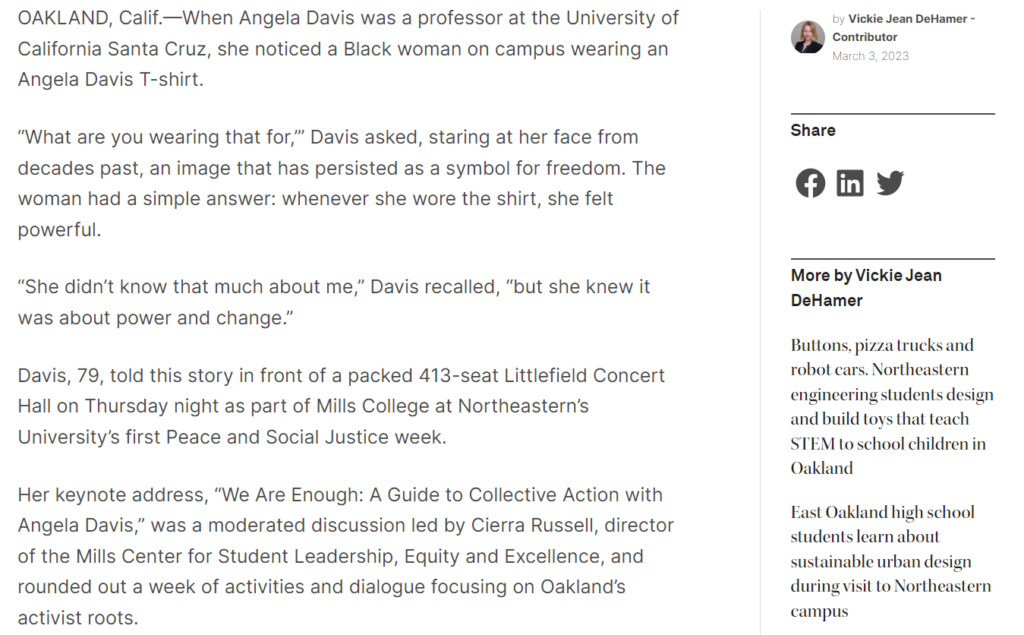Click the paragraph starting 'Davis, 79, told this story'
Screen dimensions: 1024x635
[341, 406]
